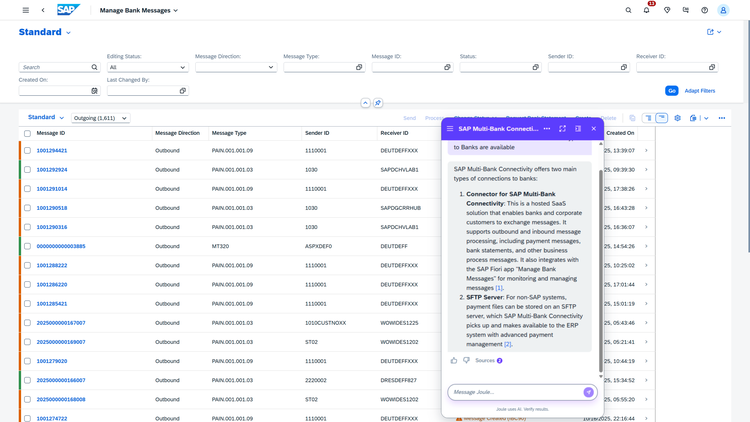The width and height of the screenshot is (750, 422).
Task: Click the Message Direction column header
Action: (x=177, y=133)
